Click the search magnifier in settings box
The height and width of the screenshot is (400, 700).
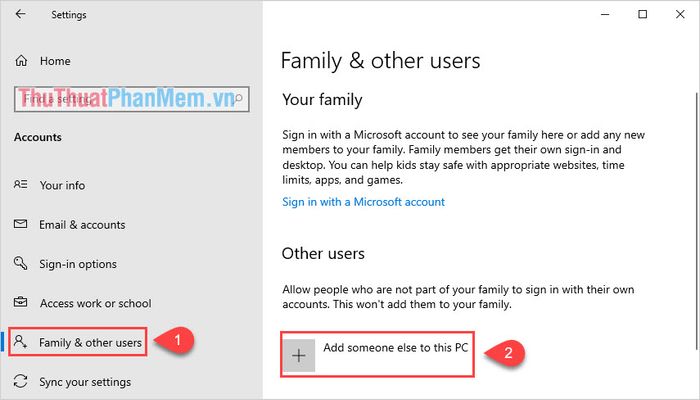tap(239, 98)
